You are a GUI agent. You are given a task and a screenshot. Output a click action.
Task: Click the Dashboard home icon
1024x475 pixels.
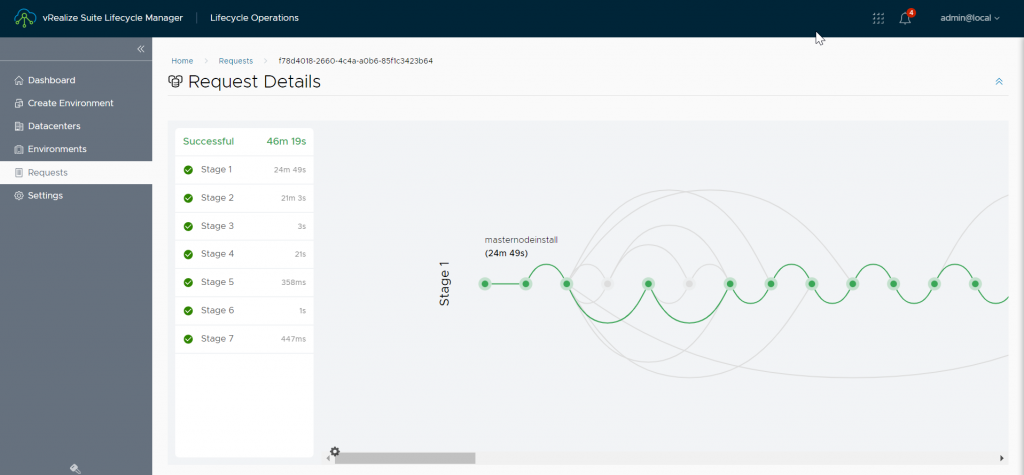(19, 80)
